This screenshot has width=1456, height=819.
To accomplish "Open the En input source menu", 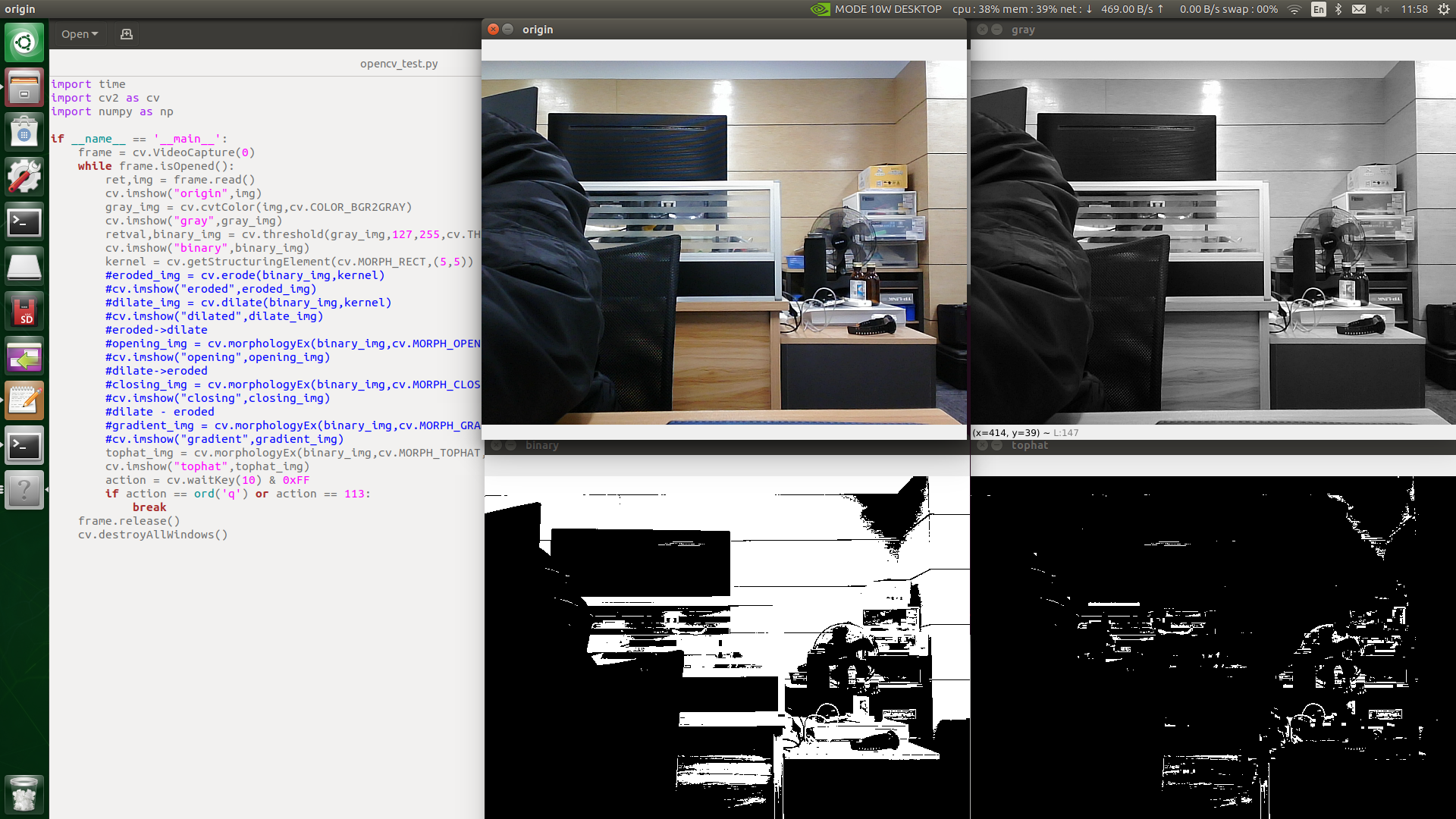I will pos(1319,9).
